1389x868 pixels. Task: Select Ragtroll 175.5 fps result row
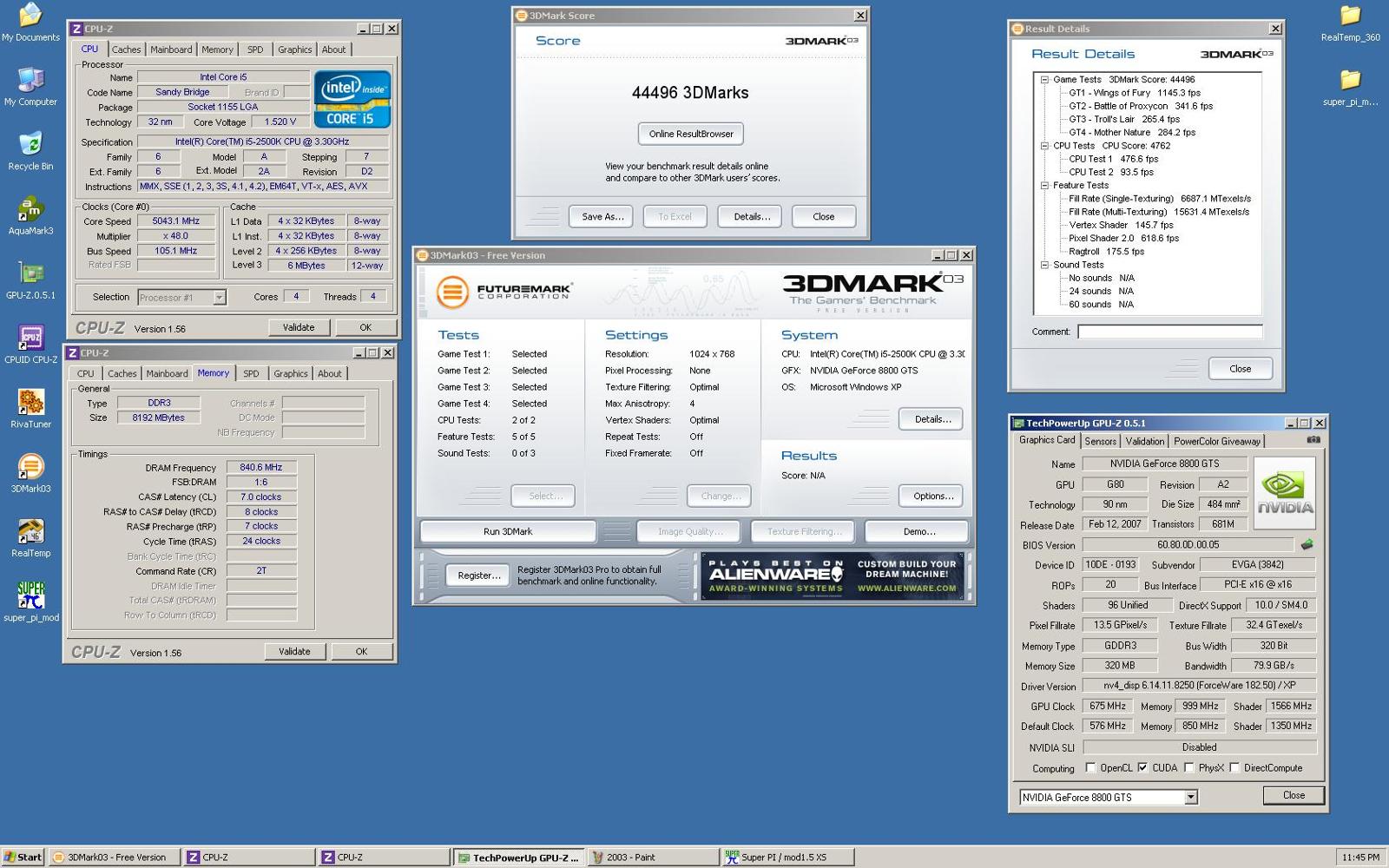tap(1106, 252)
